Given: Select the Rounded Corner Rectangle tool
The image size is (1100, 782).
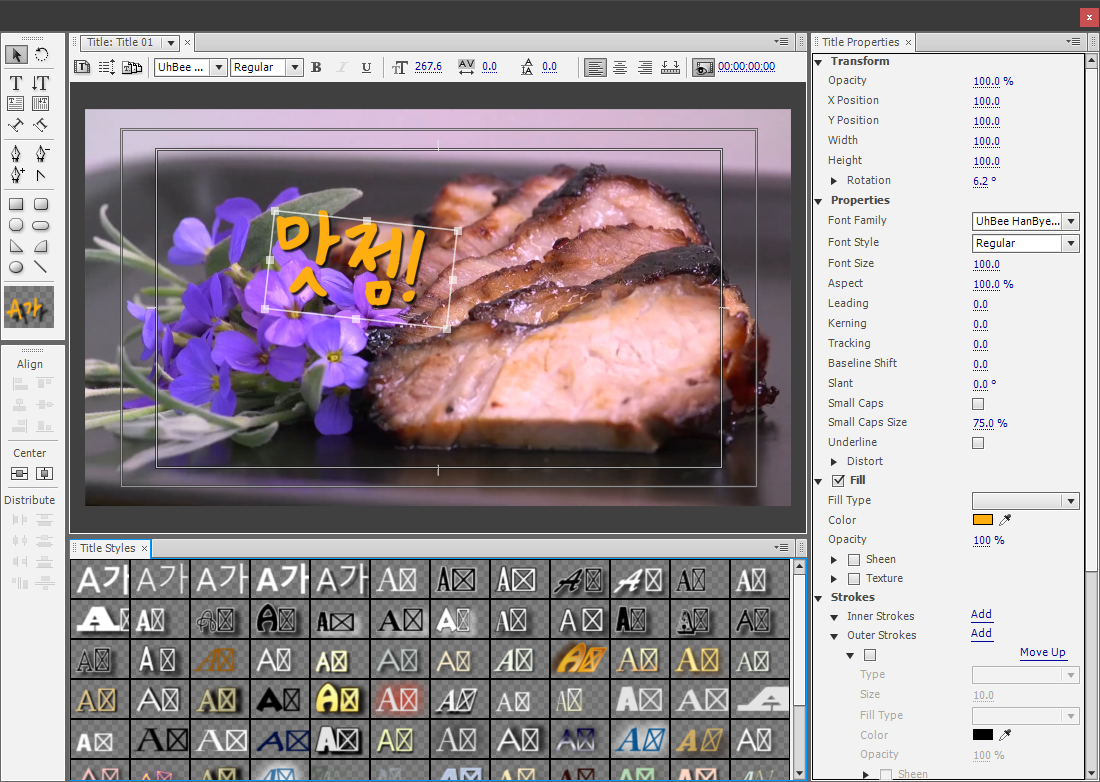Looking at the screenshot, I should click(41, 204).
